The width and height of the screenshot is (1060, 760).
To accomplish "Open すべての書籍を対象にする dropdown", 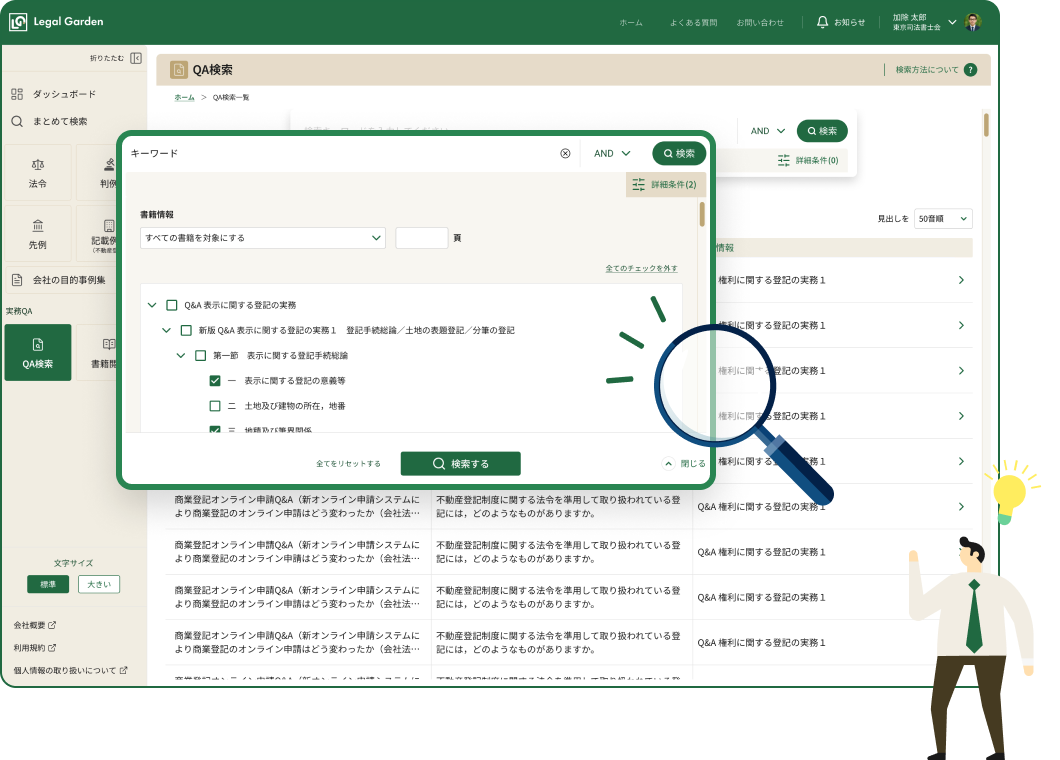I will pyautogui.click(x=263, y=238).
